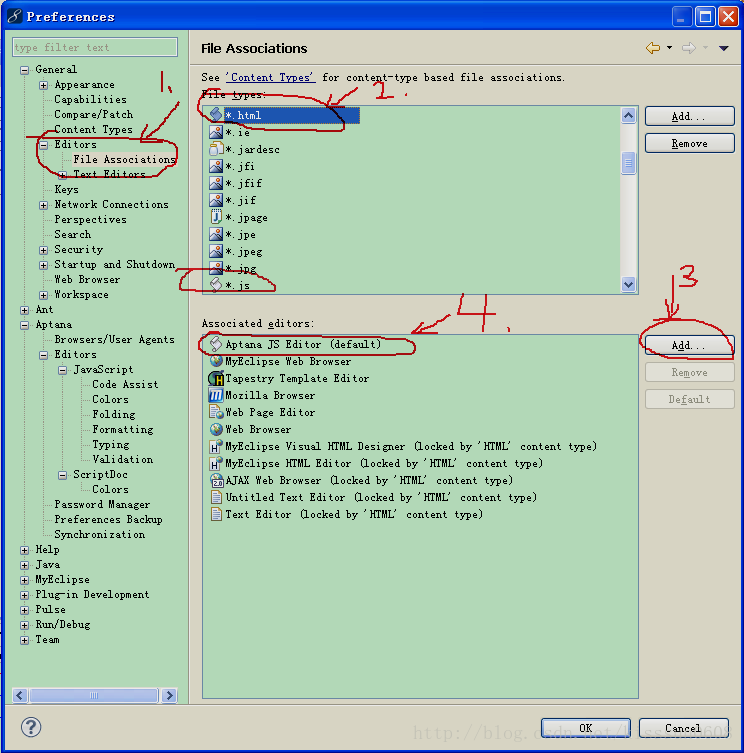This screenshot has width=744, height=753.
Task: Collapse the Aptana tree node
Action: coord(24,325)
